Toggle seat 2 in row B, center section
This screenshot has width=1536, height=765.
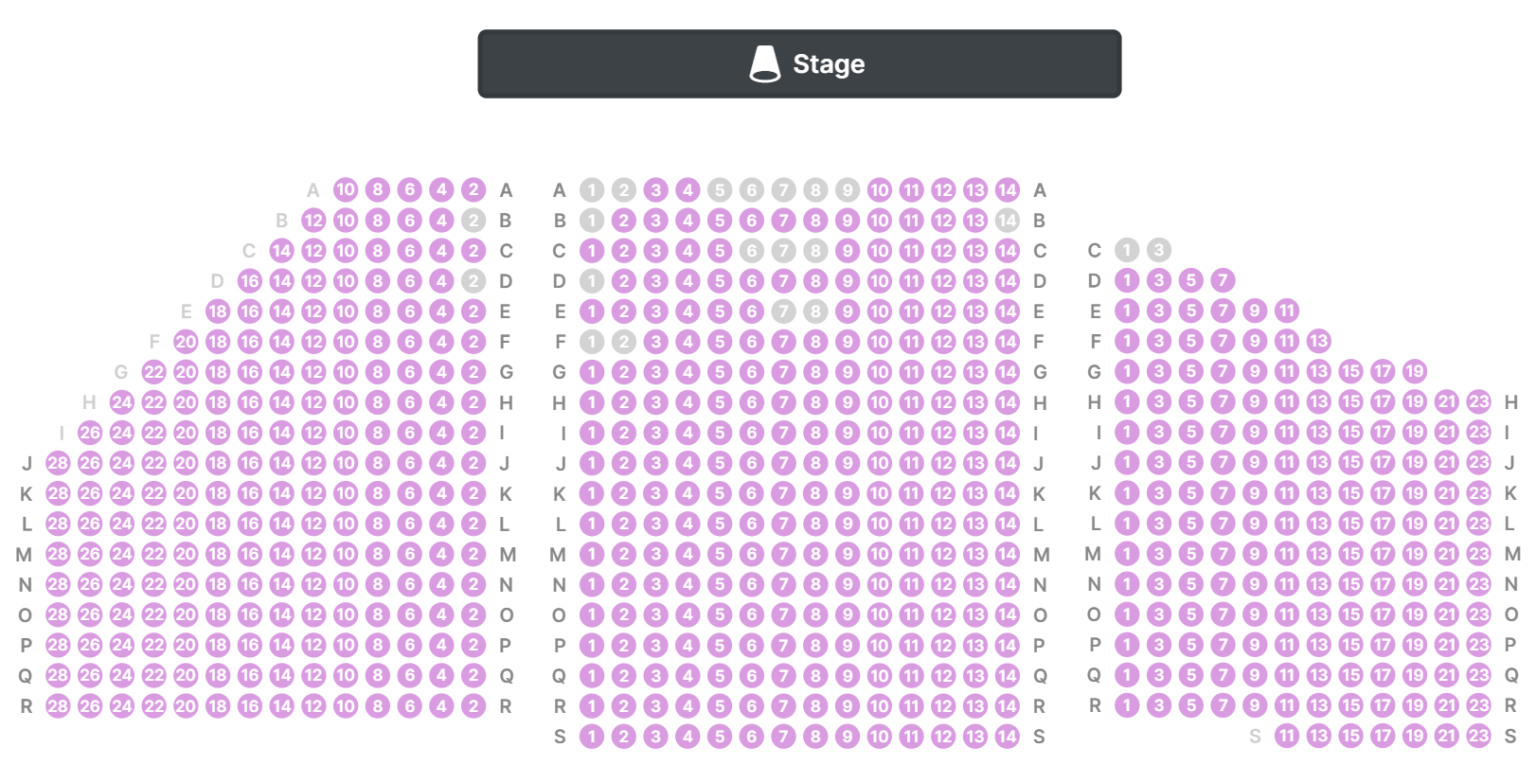[625, 220]
